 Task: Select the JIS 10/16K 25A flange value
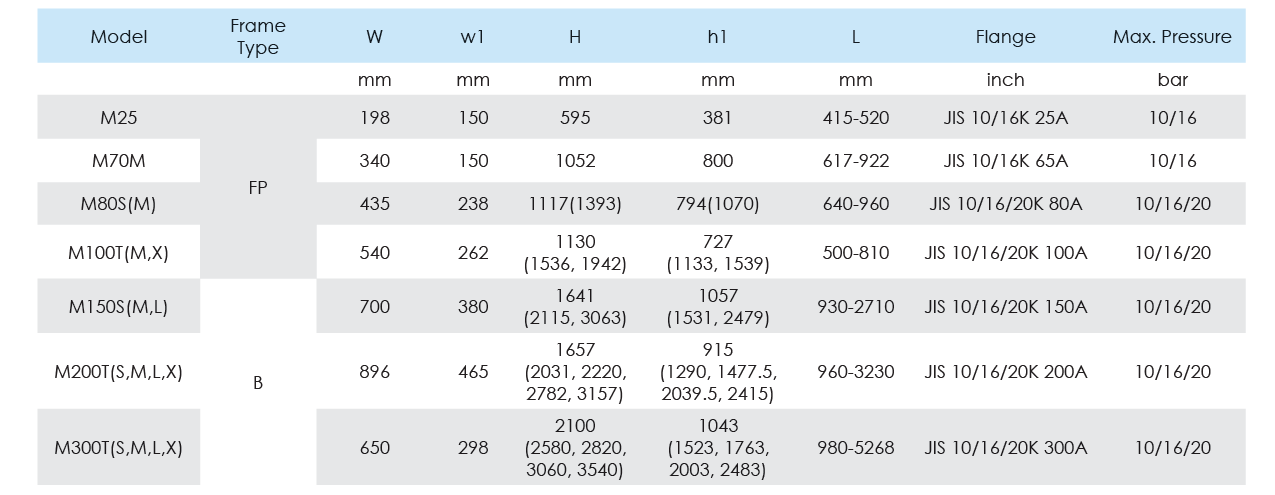[x=1005, y=118]
